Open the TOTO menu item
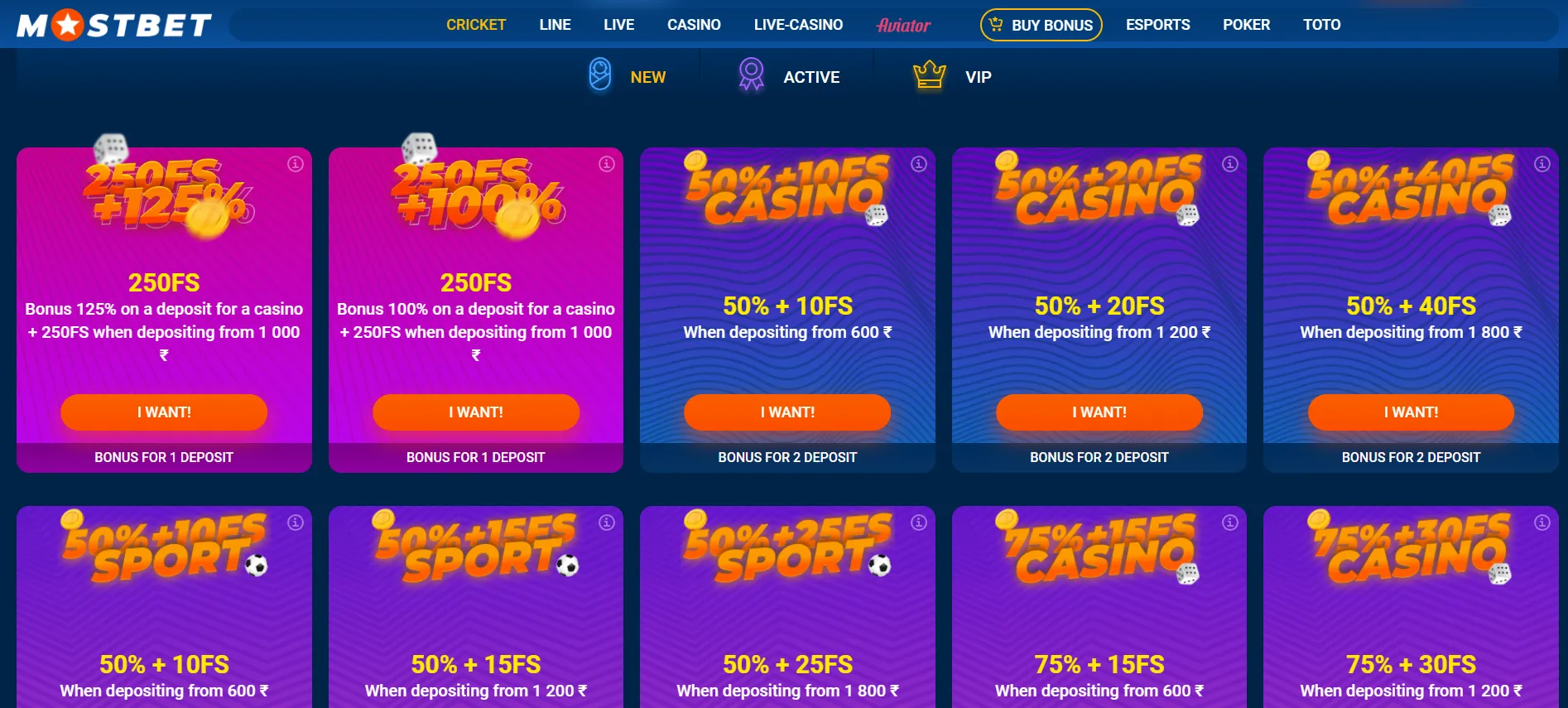This screenshot has height=708, width=1568. (1322, 25)
